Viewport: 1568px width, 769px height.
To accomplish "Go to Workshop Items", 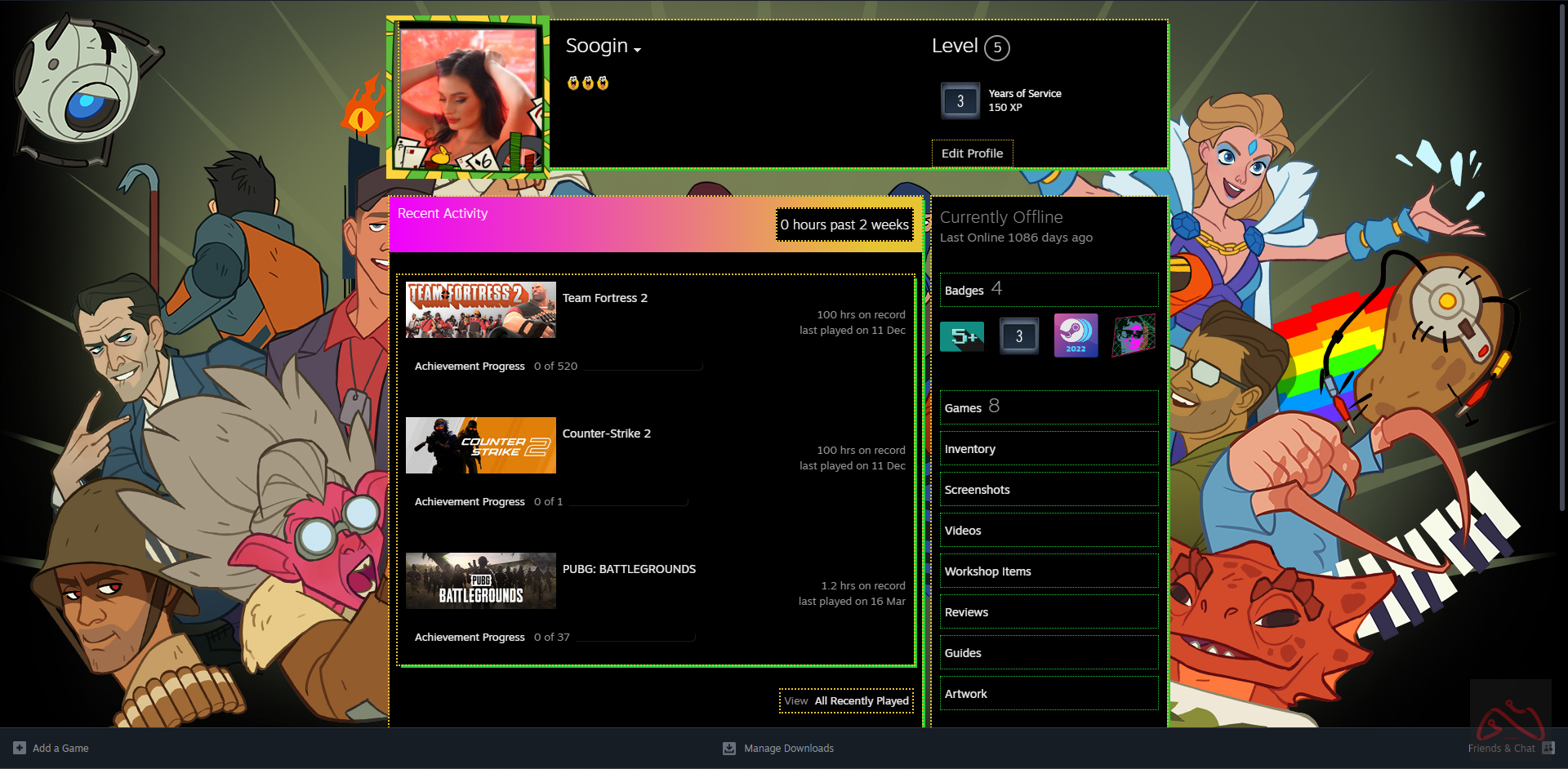I will [x=987, y=571].
